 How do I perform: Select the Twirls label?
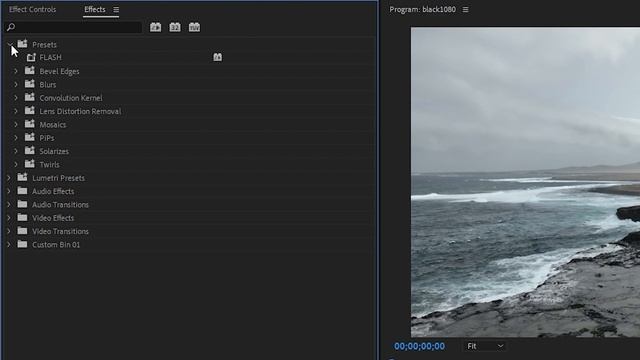coord(49,165)
